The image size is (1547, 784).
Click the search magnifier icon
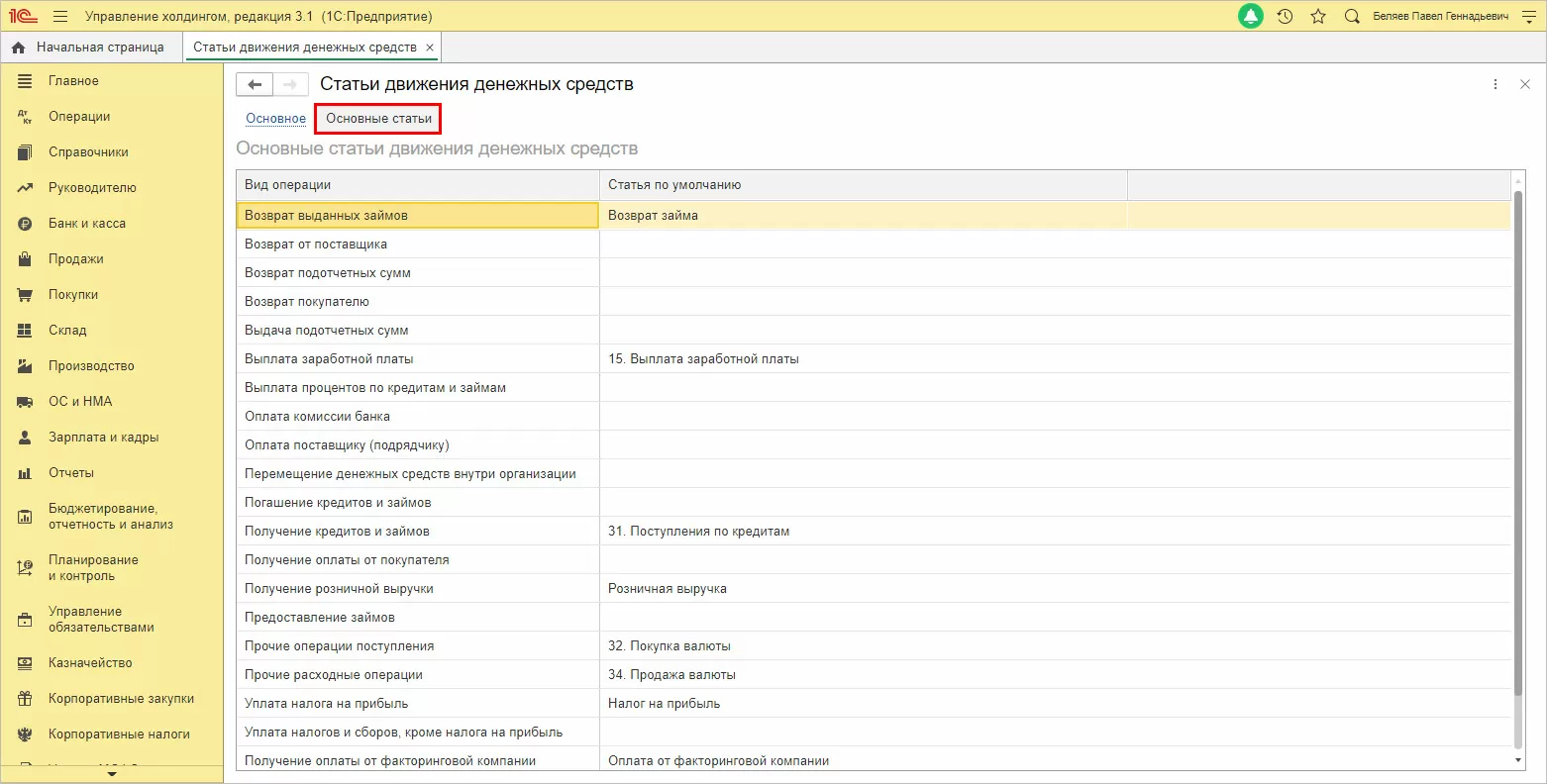(x=1352, y=17)
